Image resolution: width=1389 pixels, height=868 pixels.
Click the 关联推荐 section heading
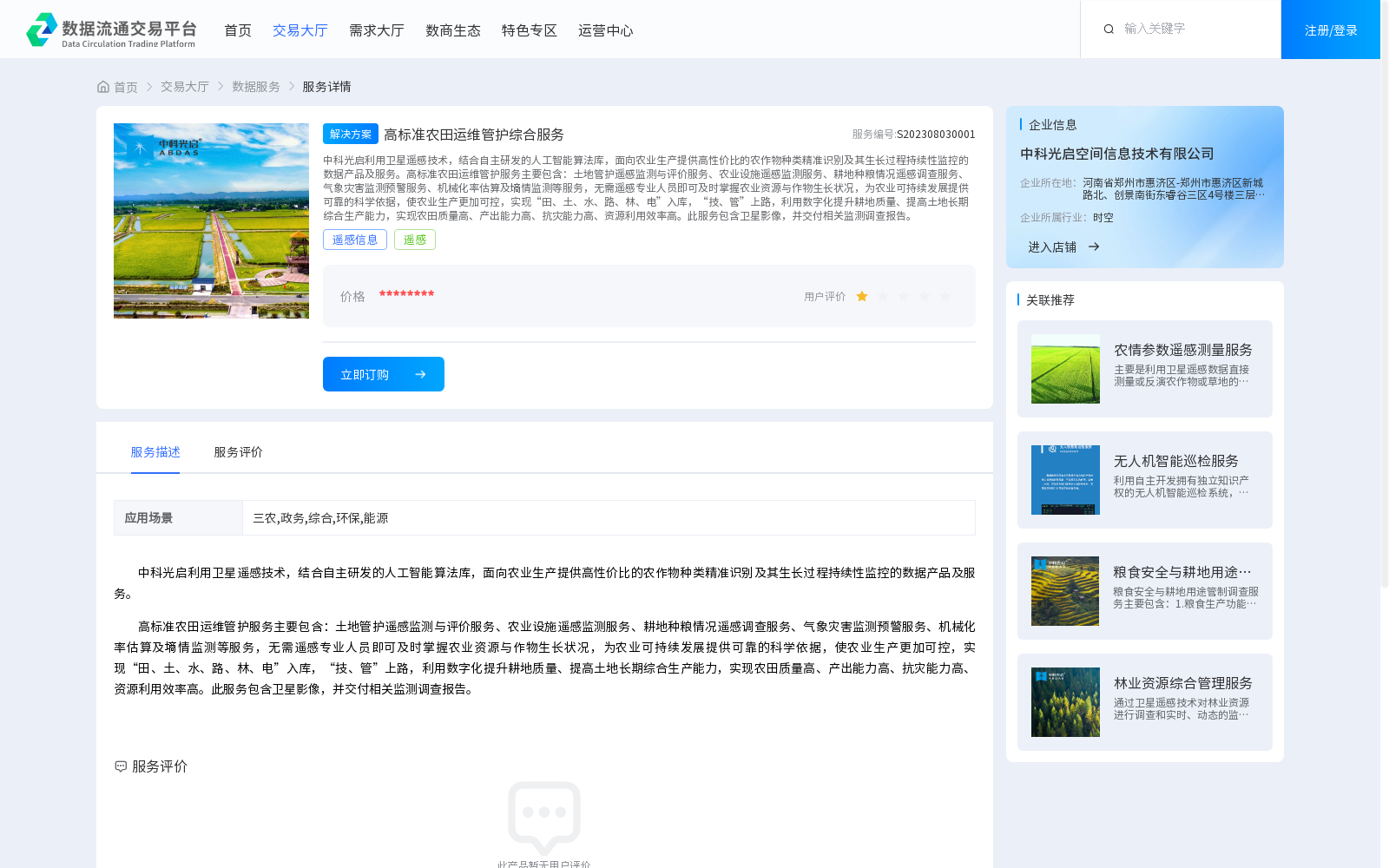point(1050,299)
